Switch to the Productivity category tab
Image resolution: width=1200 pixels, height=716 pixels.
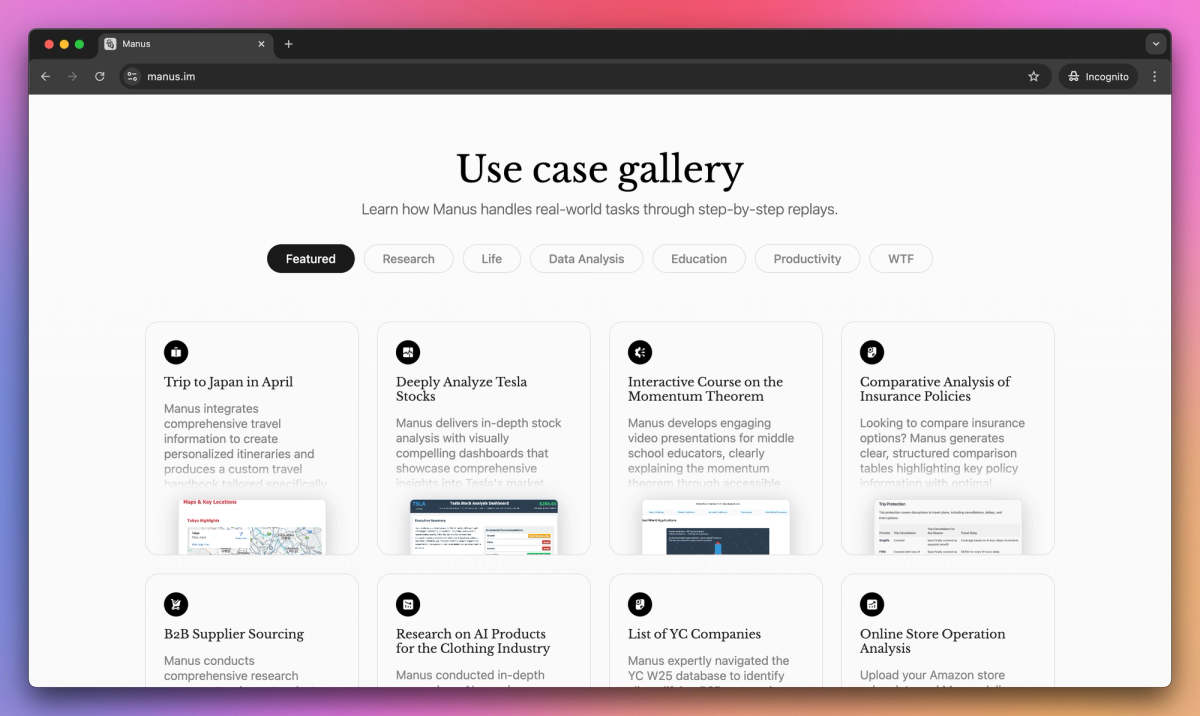[x=807, y=259]
